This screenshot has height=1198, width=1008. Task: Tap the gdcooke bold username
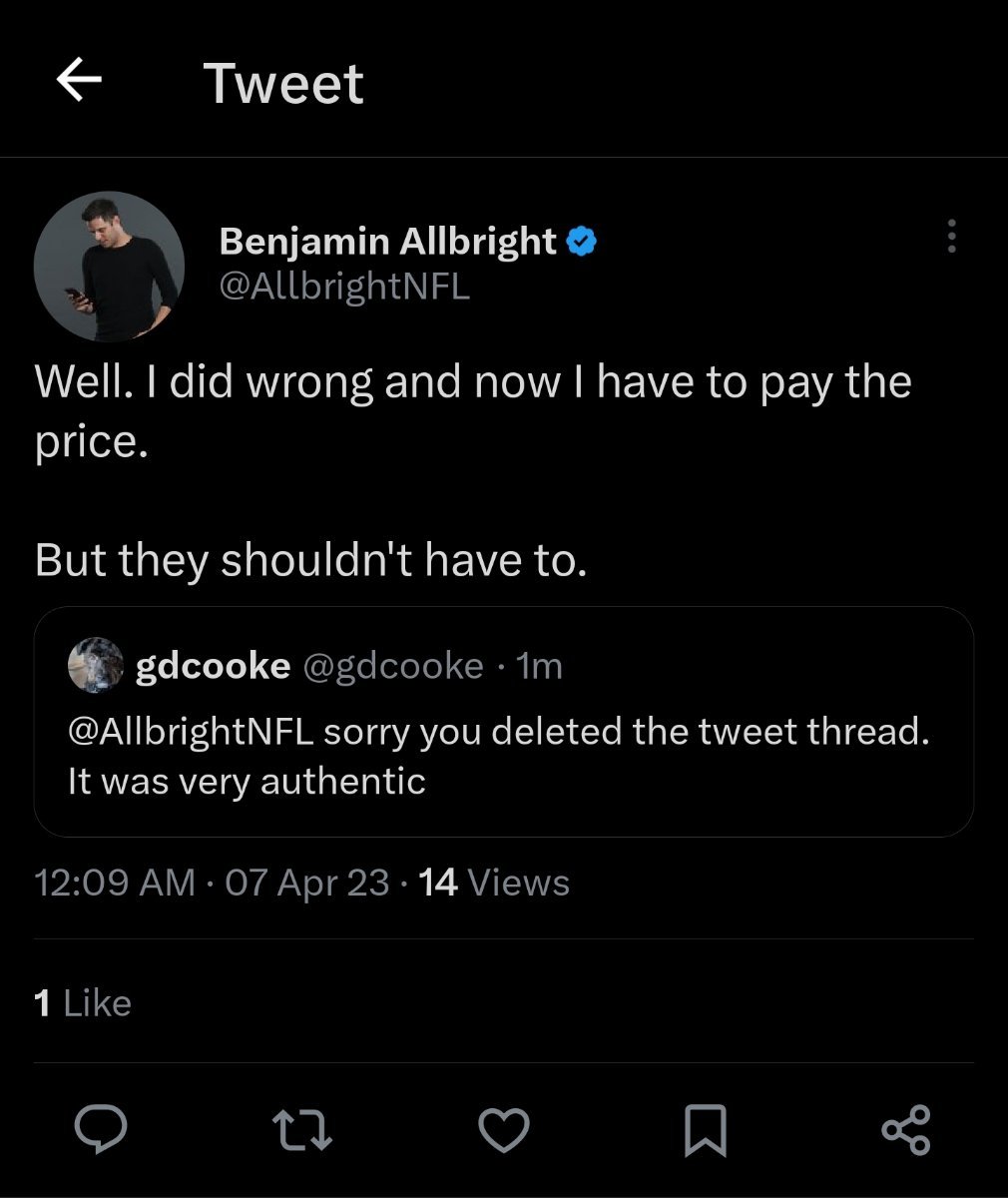click(213, 665)
